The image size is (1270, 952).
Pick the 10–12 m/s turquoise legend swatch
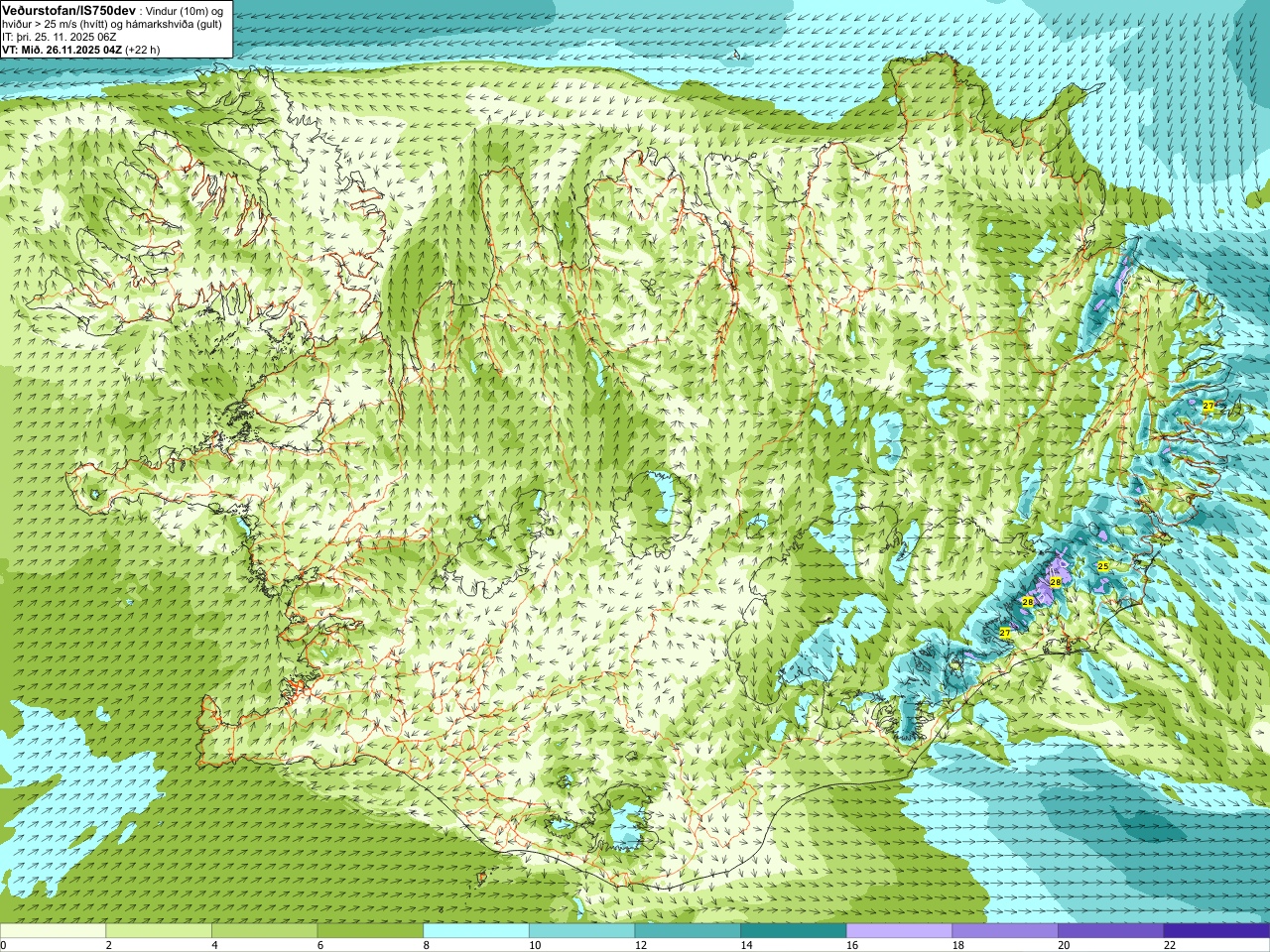click(x=581, y=931)
